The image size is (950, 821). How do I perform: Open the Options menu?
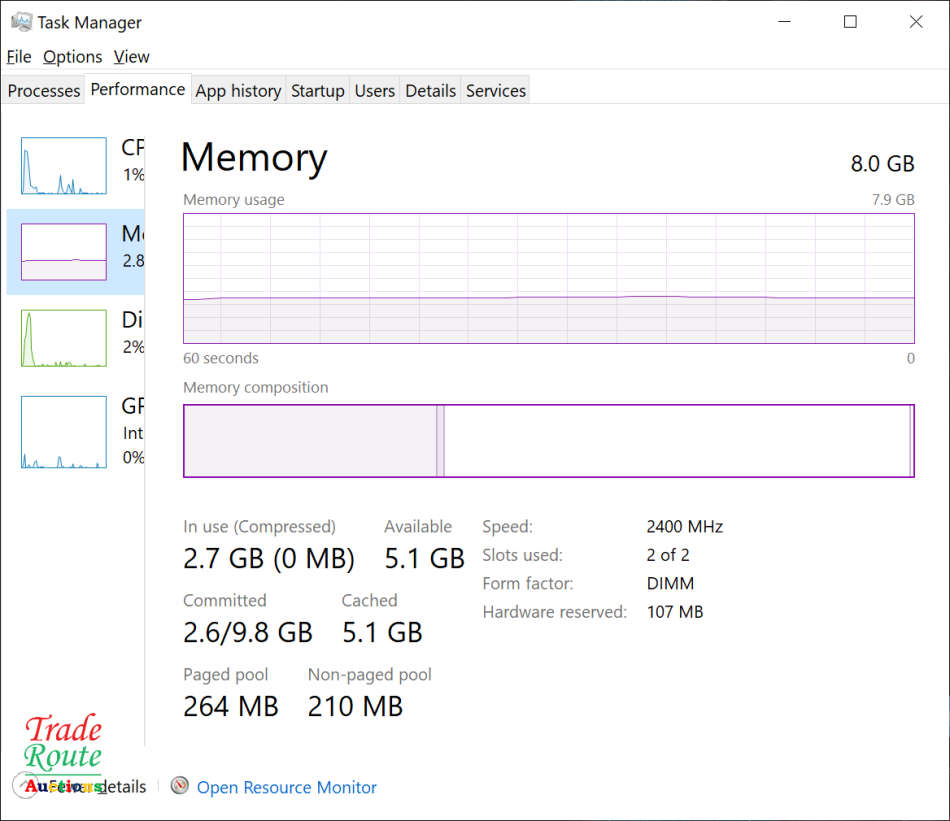click(72, 57)
